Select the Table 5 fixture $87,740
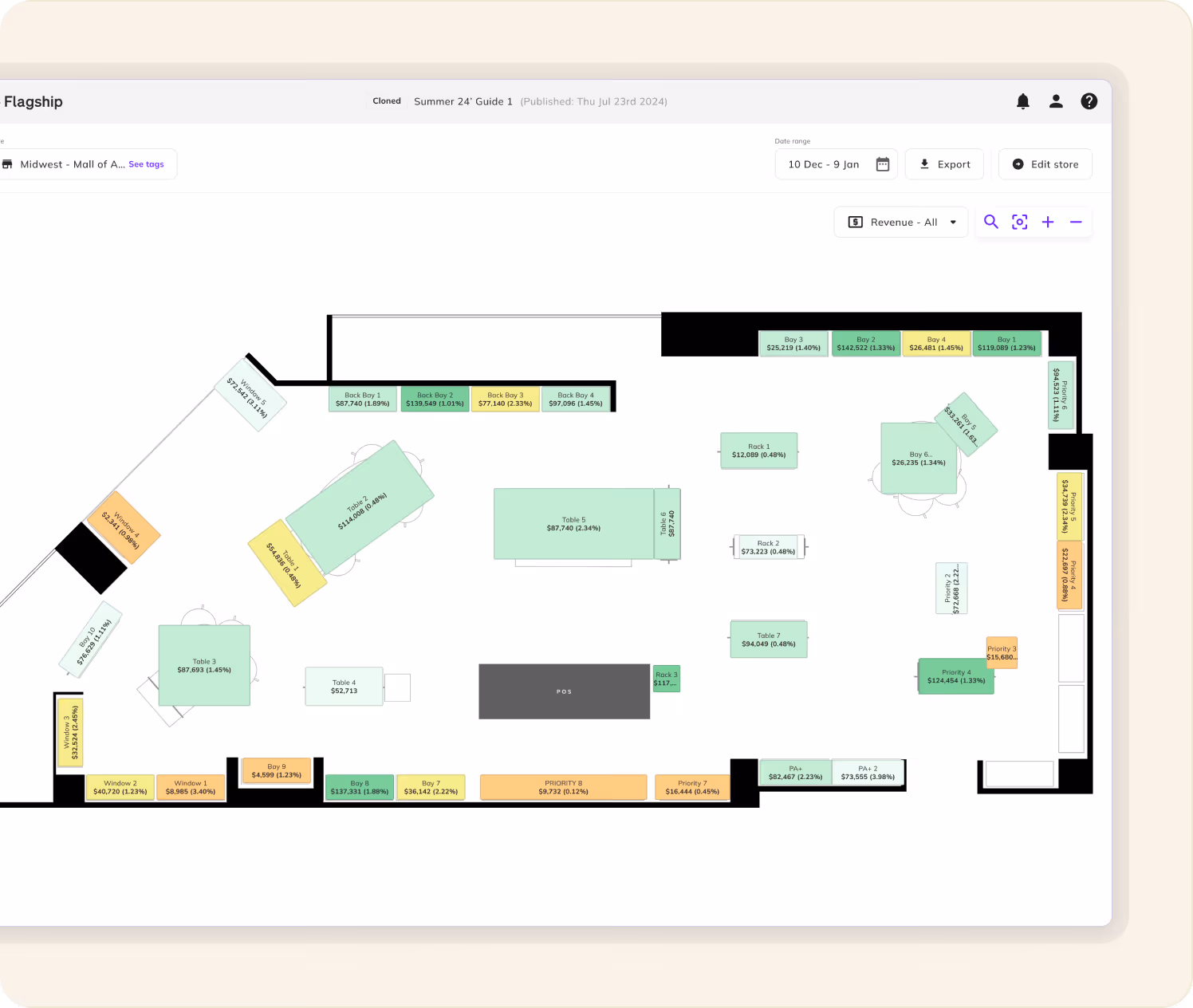The image size is (1193, 1008). click(573, 524)
